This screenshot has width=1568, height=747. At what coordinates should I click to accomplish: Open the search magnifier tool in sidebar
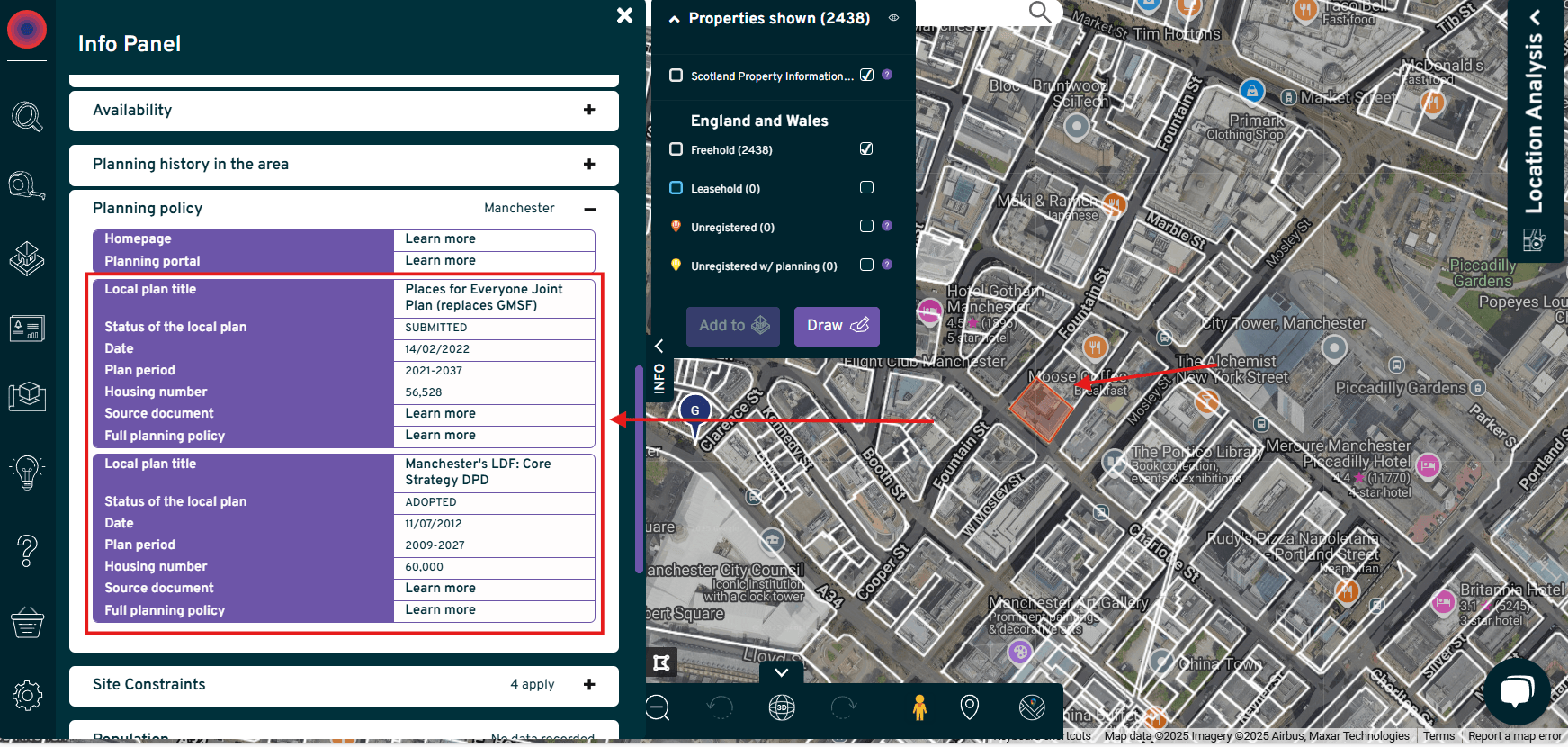pos(27,117)
